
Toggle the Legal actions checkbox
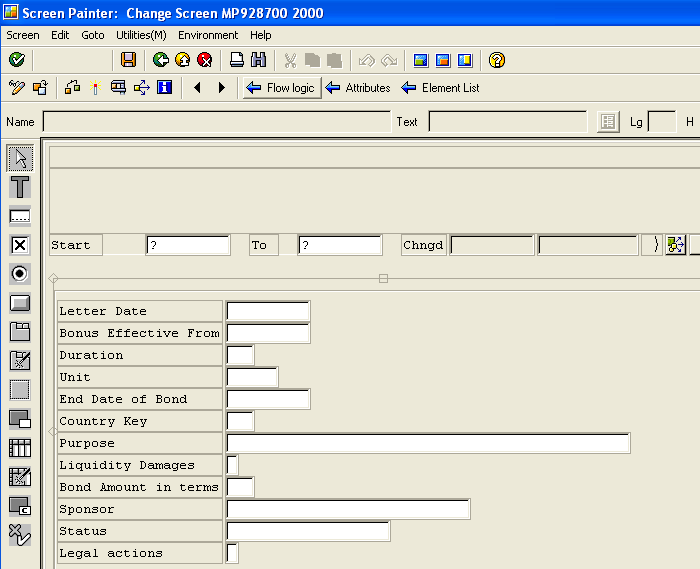pos(233,553)
